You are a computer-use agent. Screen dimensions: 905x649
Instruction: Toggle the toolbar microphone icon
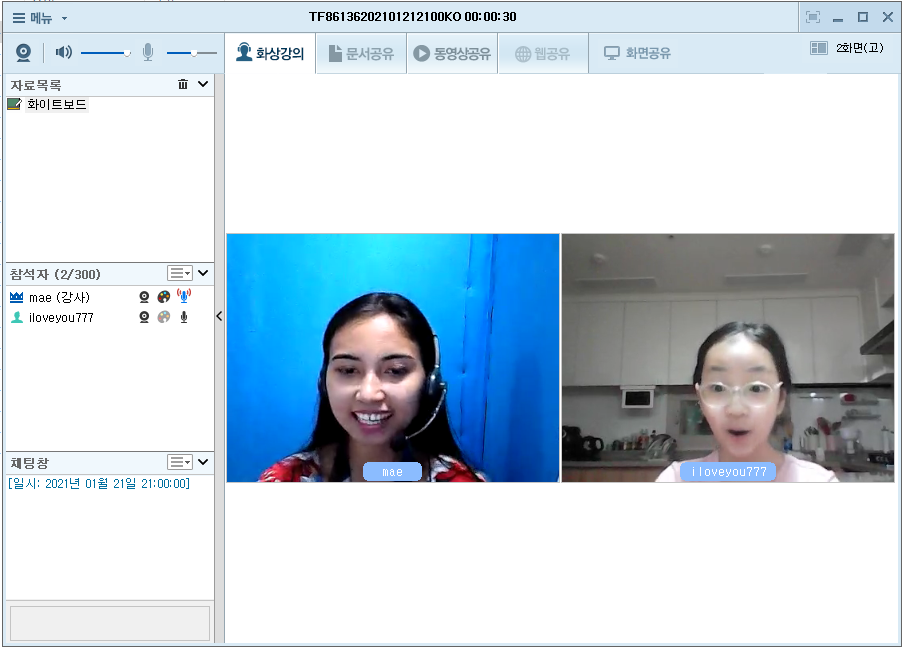click(148, 53)
